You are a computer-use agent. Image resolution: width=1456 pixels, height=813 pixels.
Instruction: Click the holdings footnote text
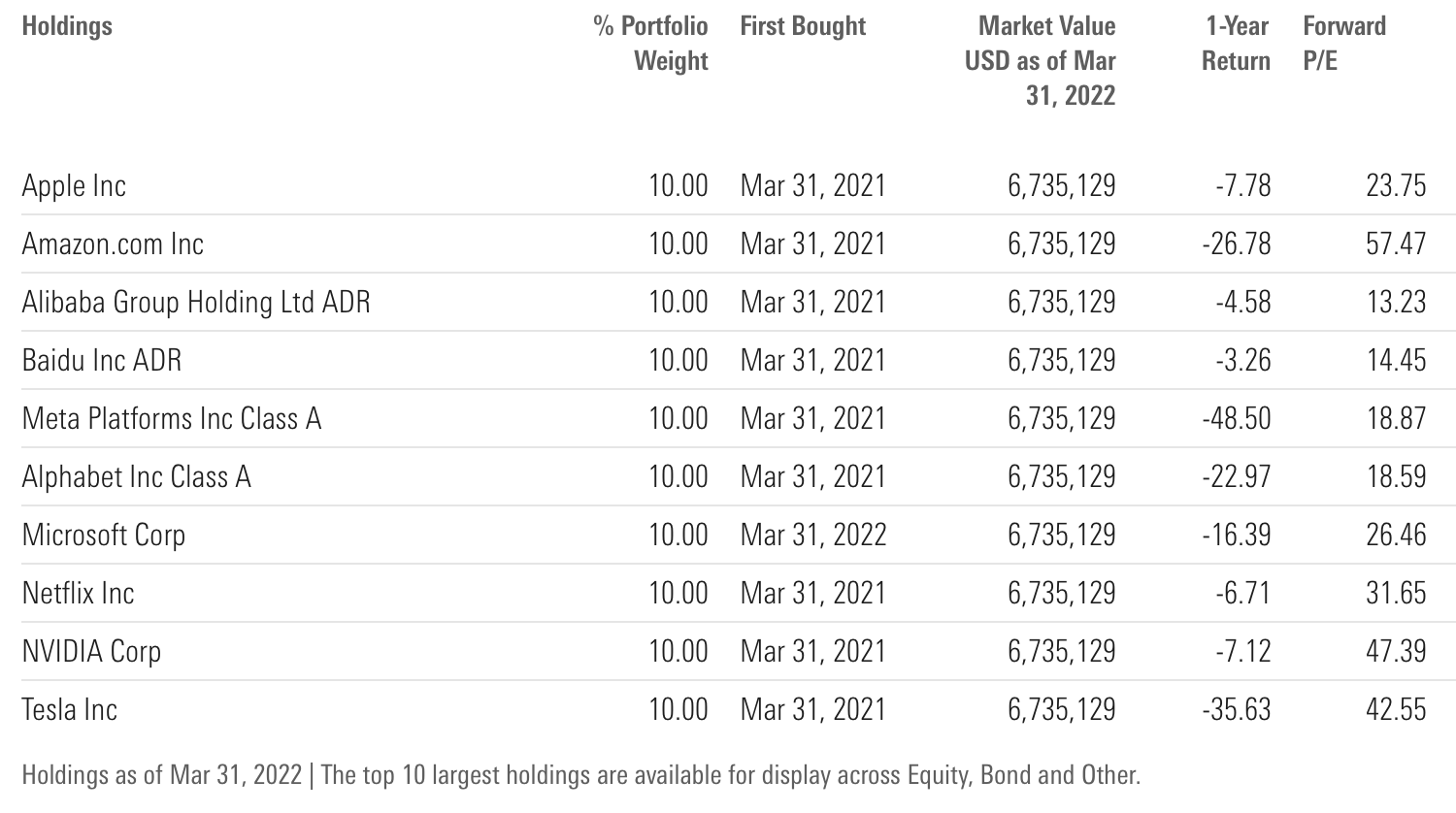point(580,775)
